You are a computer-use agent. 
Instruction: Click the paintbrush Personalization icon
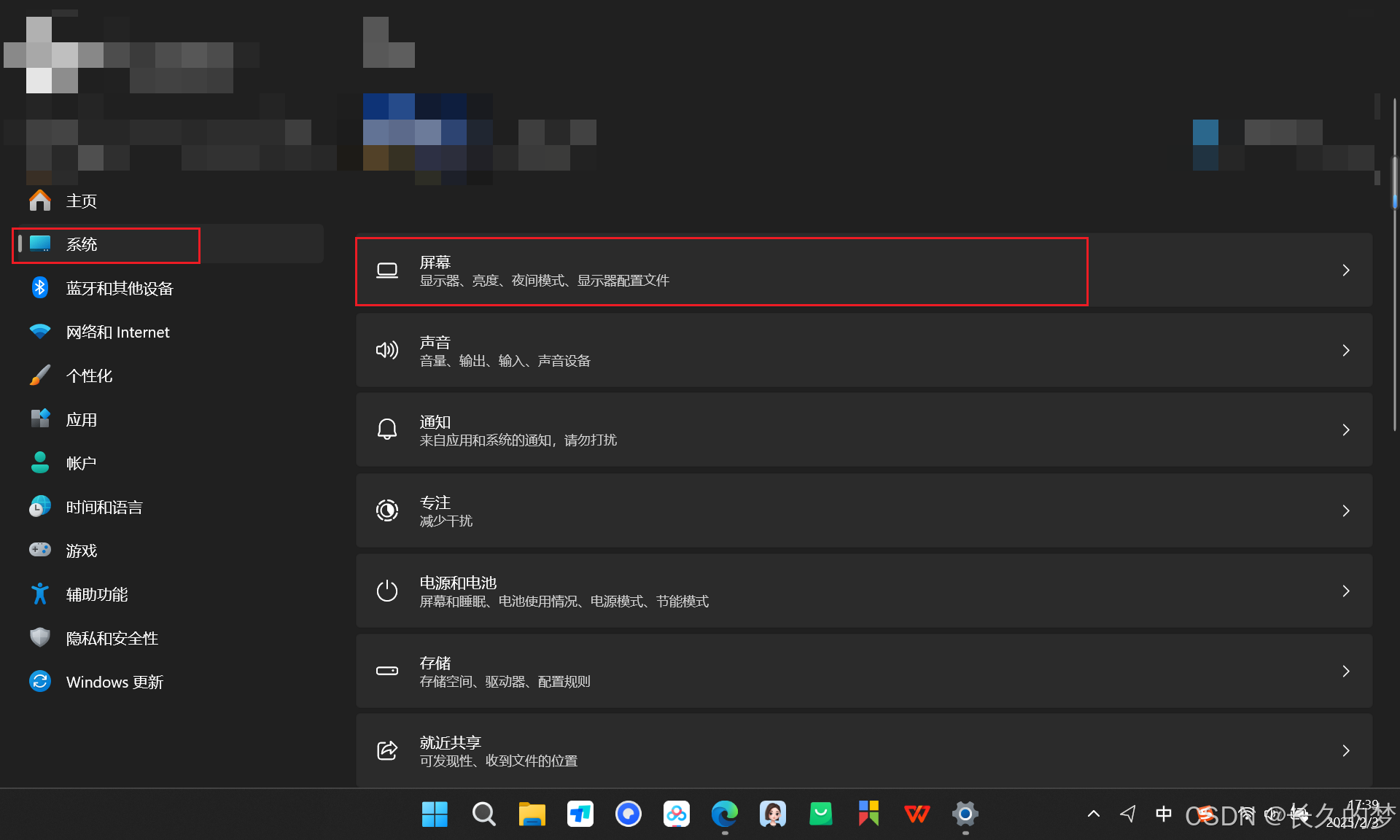(40, 376)
